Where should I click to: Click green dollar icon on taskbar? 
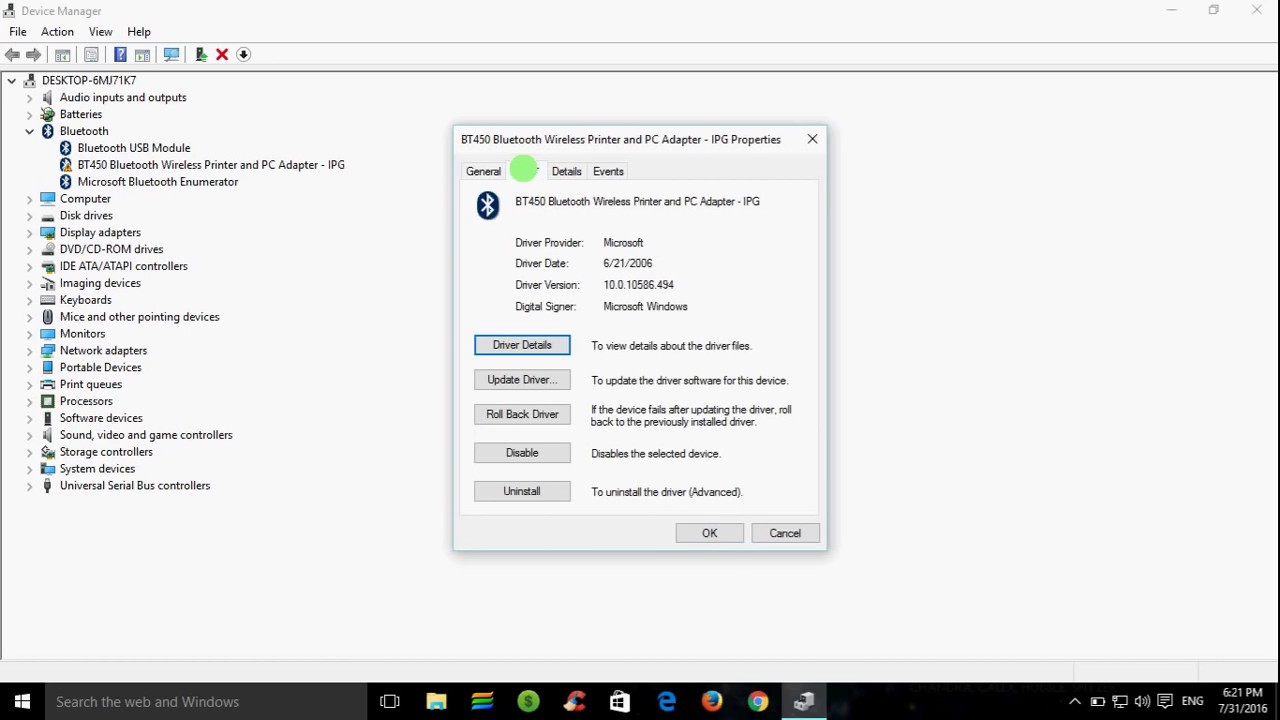[x=528, y=701]
